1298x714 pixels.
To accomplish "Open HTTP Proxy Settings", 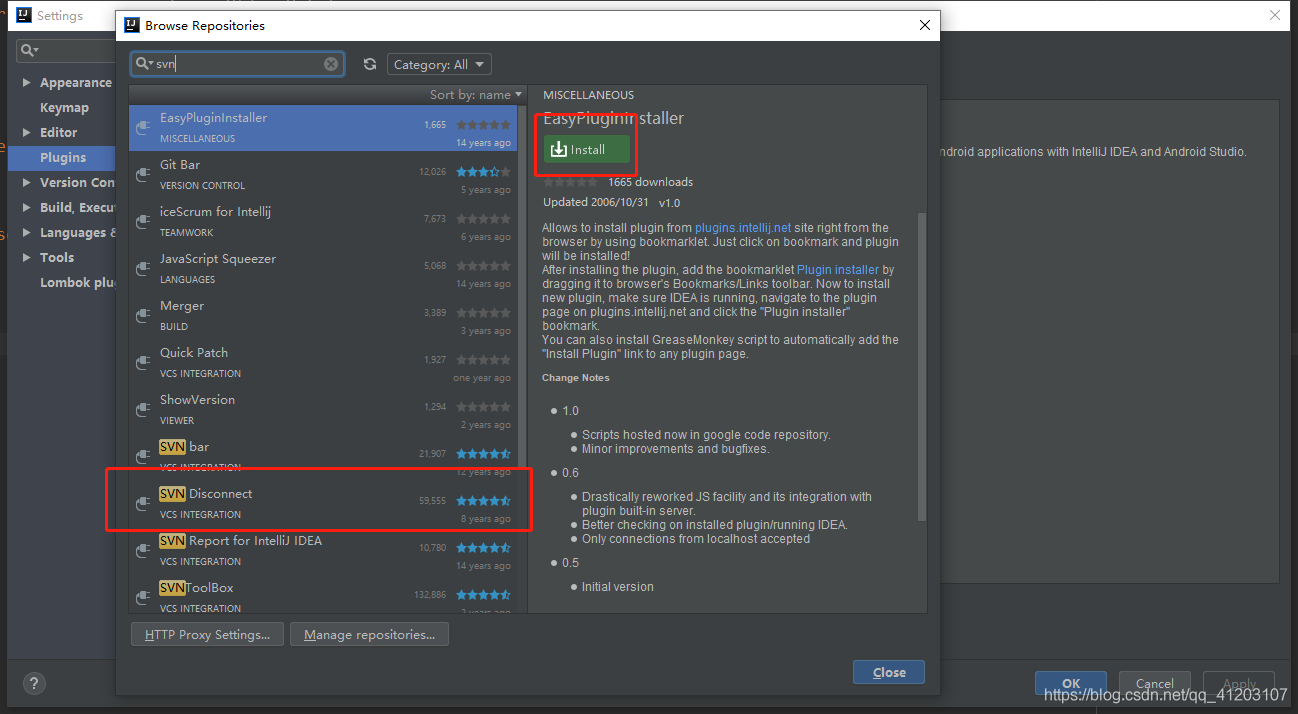I will [207, 634].
